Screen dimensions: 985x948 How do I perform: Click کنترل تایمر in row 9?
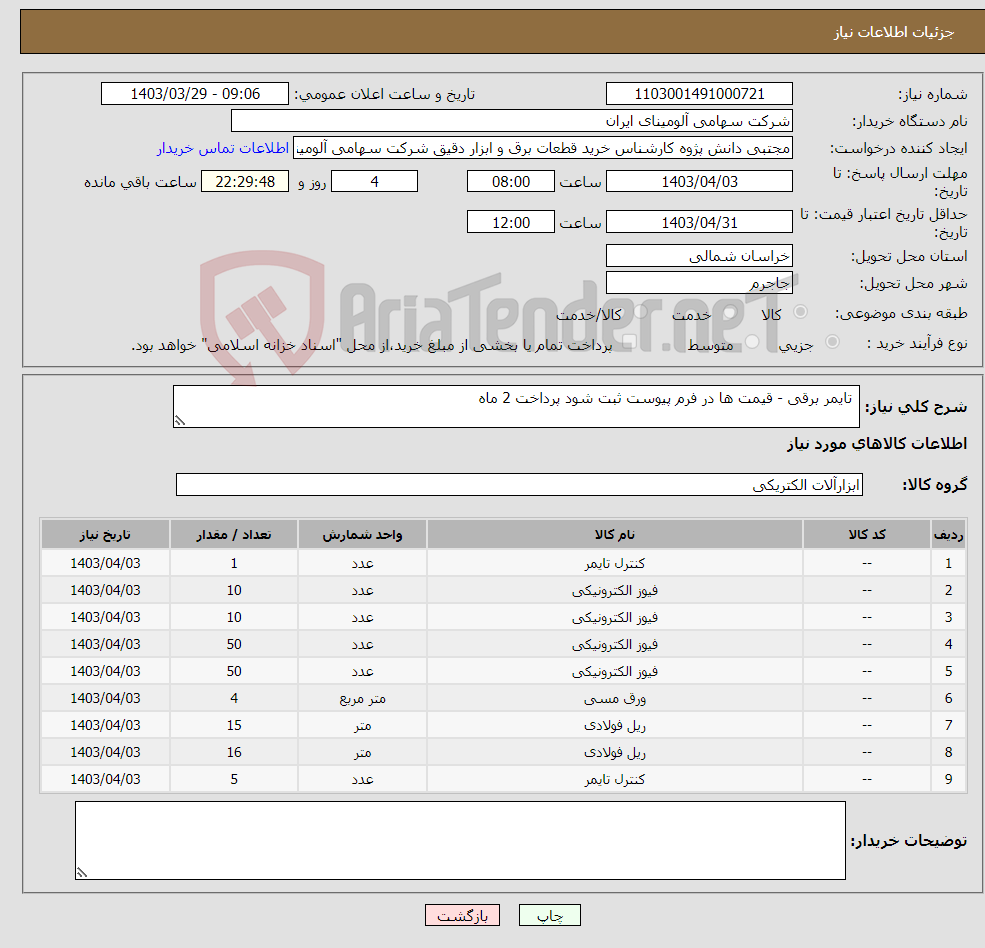point(614,780)
